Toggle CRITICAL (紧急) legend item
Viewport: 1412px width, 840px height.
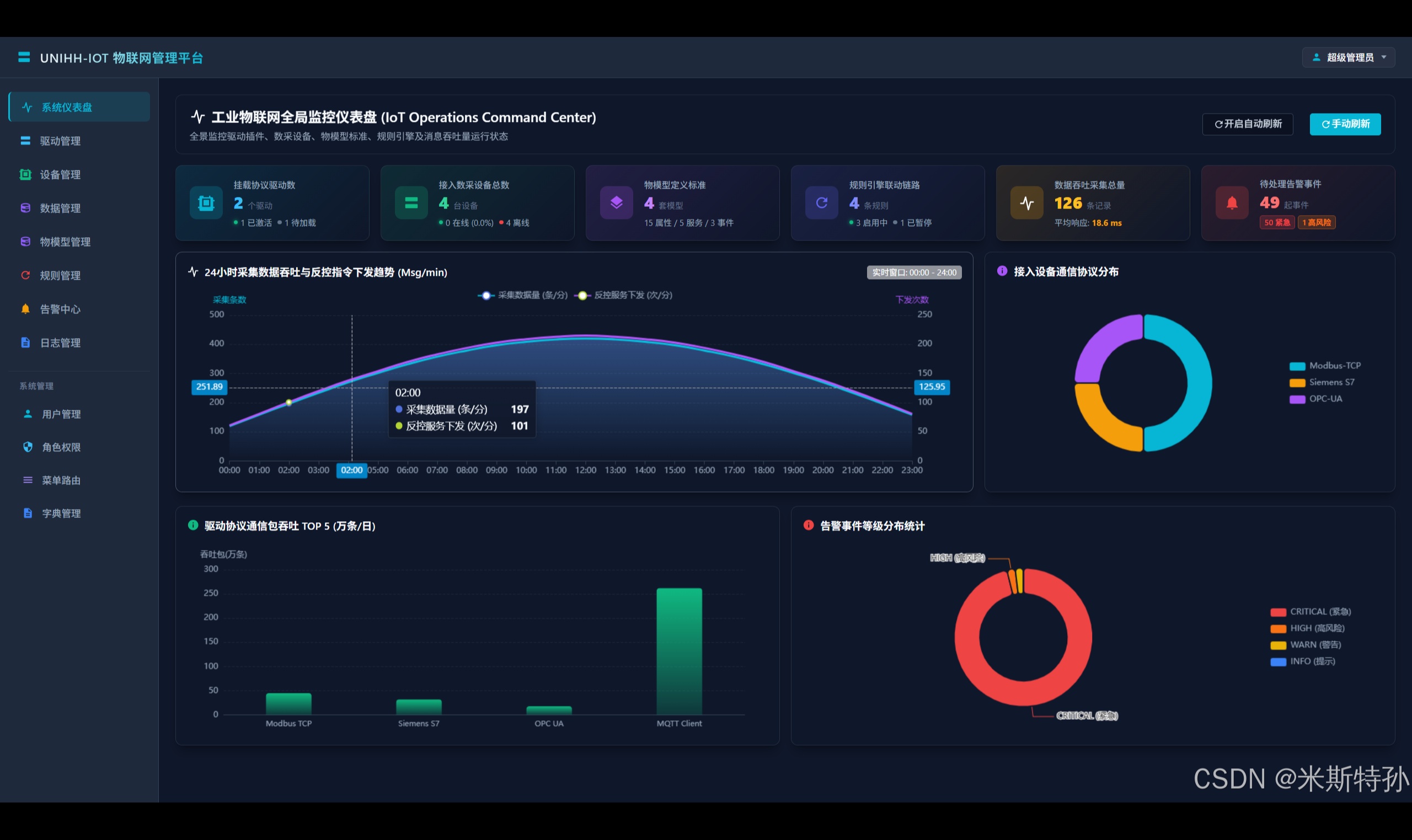(1311, 612)
